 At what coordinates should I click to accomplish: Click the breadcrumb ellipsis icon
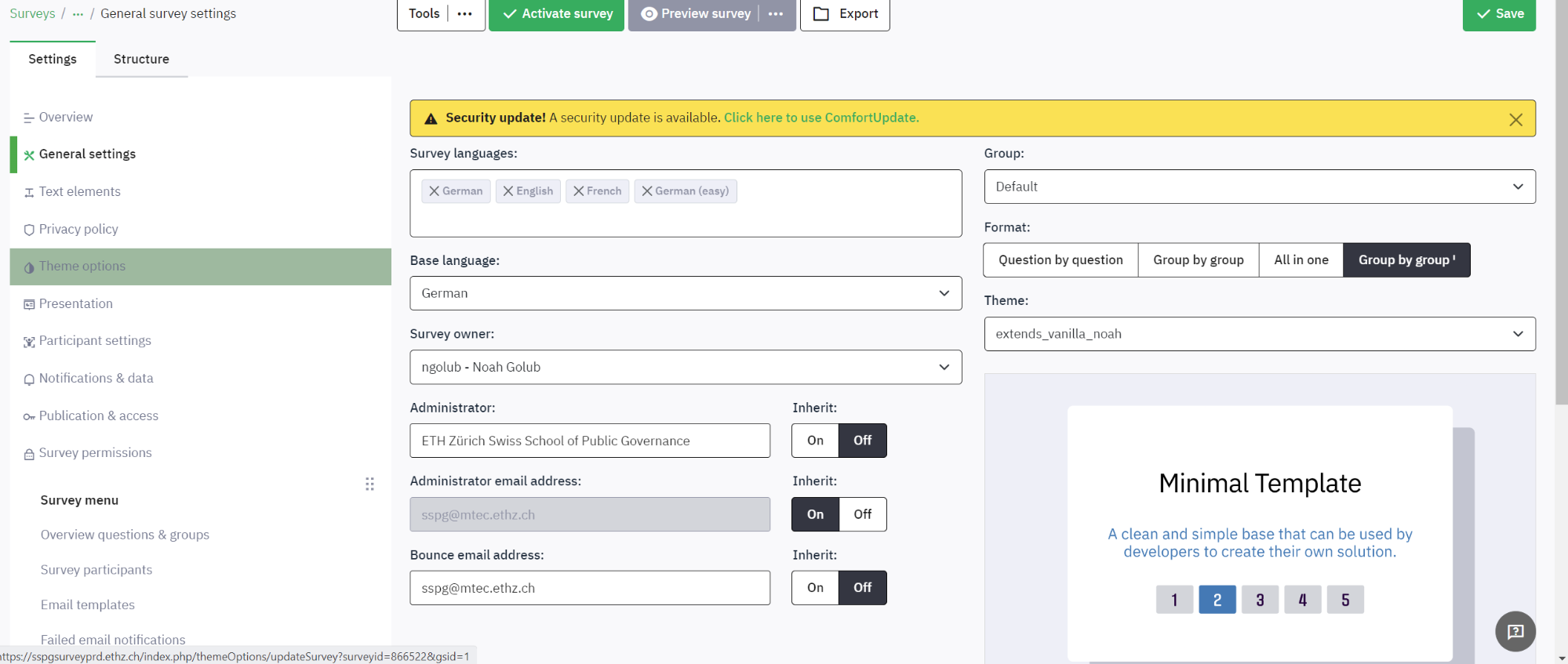78,14
